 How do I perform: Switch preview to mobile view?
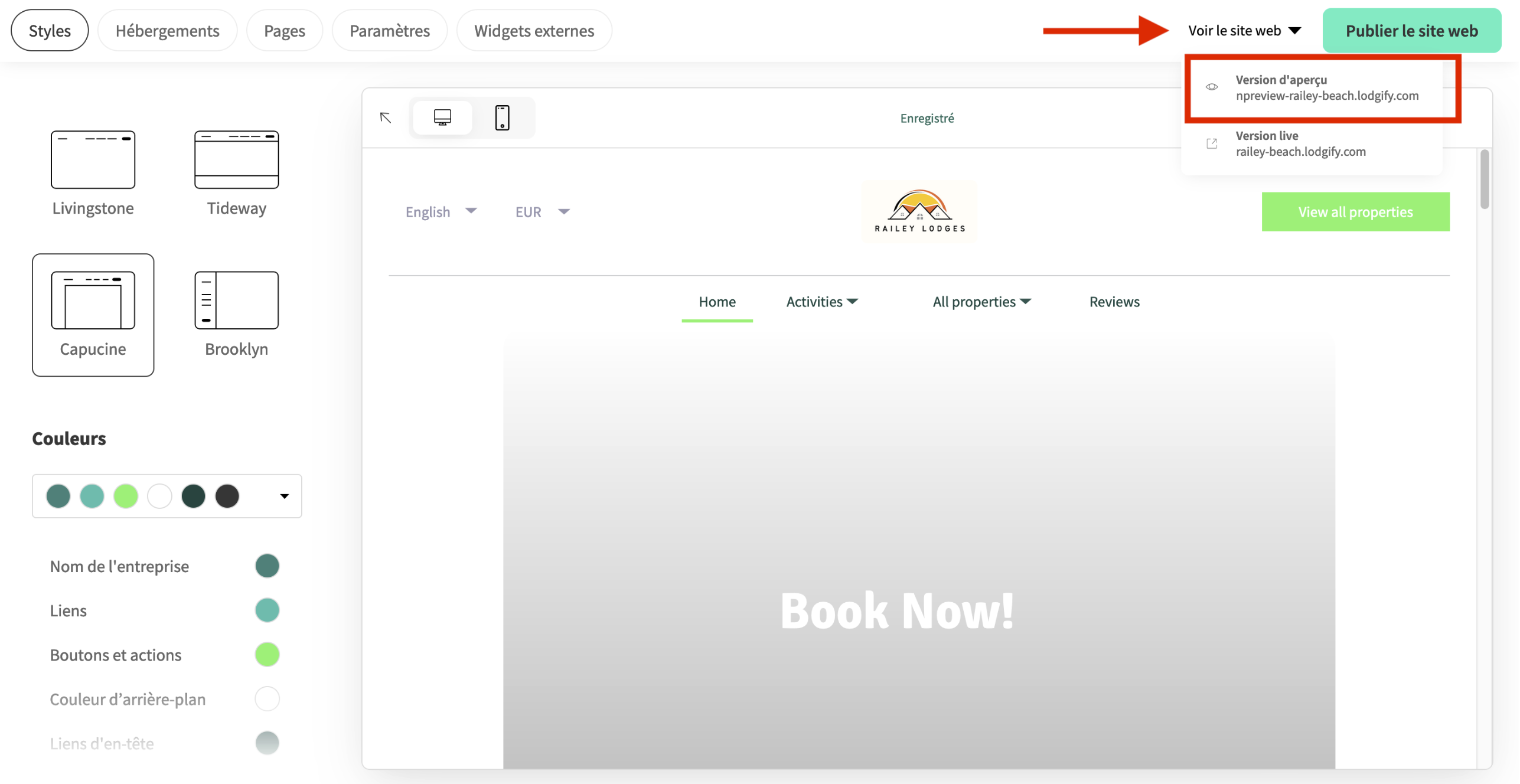coord(503,117)
